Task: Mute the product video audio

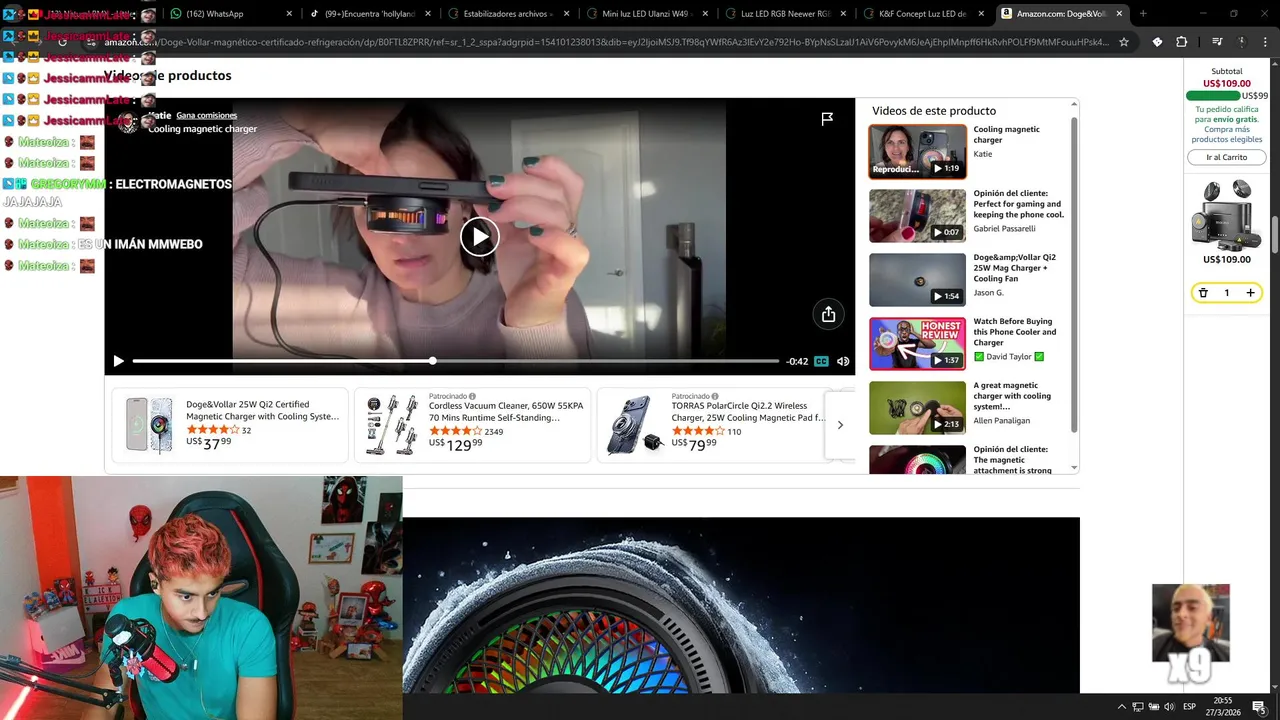Action: click(843, 361)
